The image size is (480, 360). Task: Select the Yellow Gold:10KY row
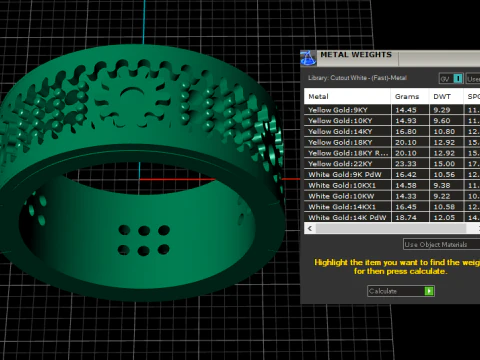coord(392,120)
